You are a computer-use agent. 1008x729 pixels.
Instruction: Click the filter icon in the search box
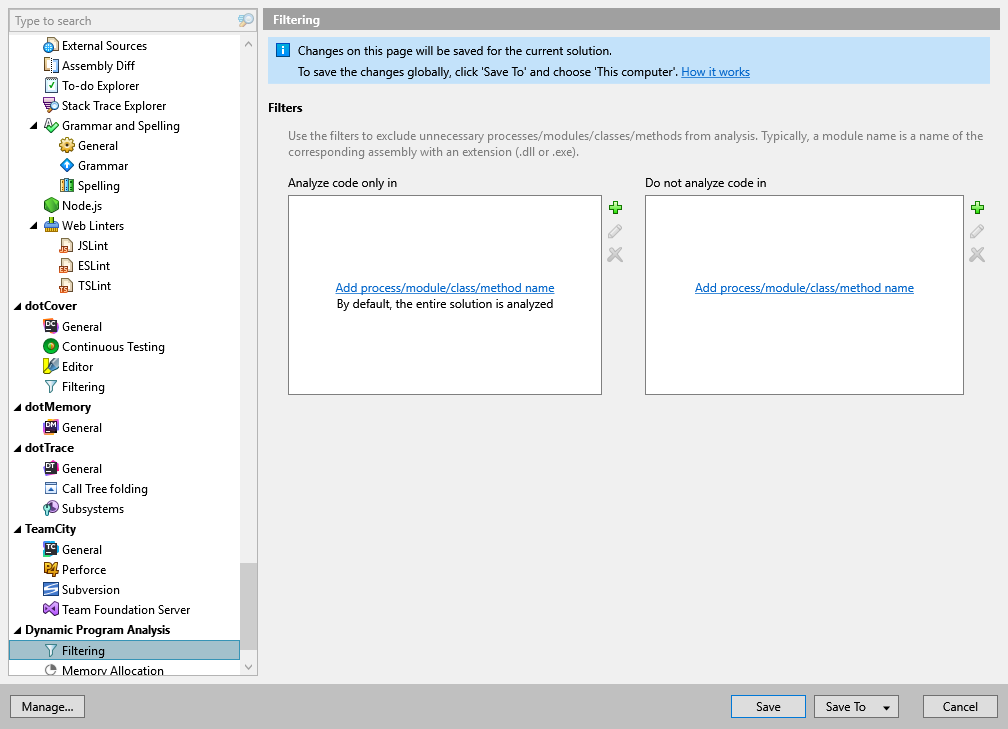(245, 20)
